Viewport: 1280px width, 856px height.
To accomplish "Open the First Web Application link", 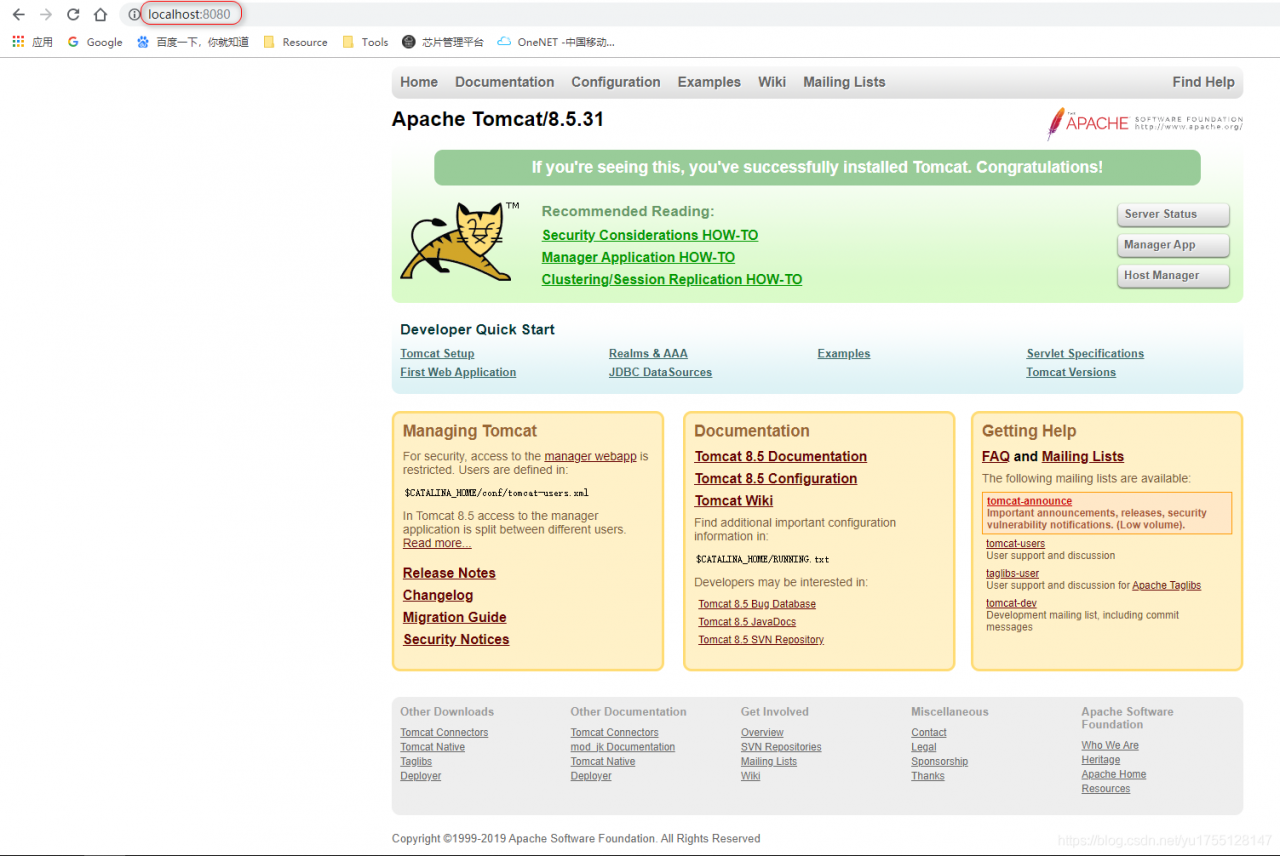I will (x=458, y=372).
